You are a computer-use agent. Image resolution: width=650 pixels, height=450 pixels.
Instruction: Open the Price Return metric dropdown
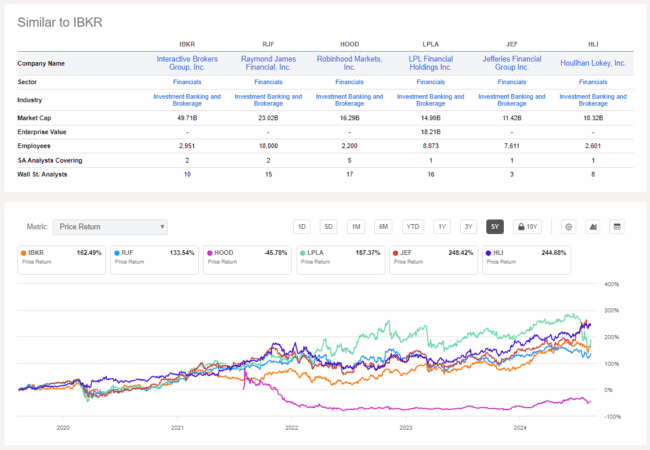pyautogui.click(x=110, y=227)
